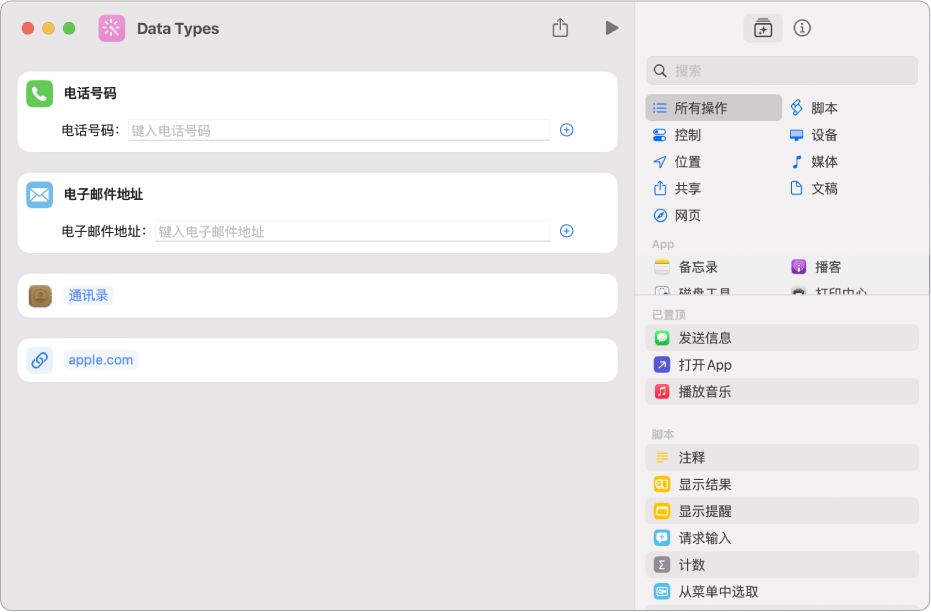Viewport: 931px width, 612px height.
Task: Click the 键入电子邮件地址 input field
Action: click(x=353, y=232)
